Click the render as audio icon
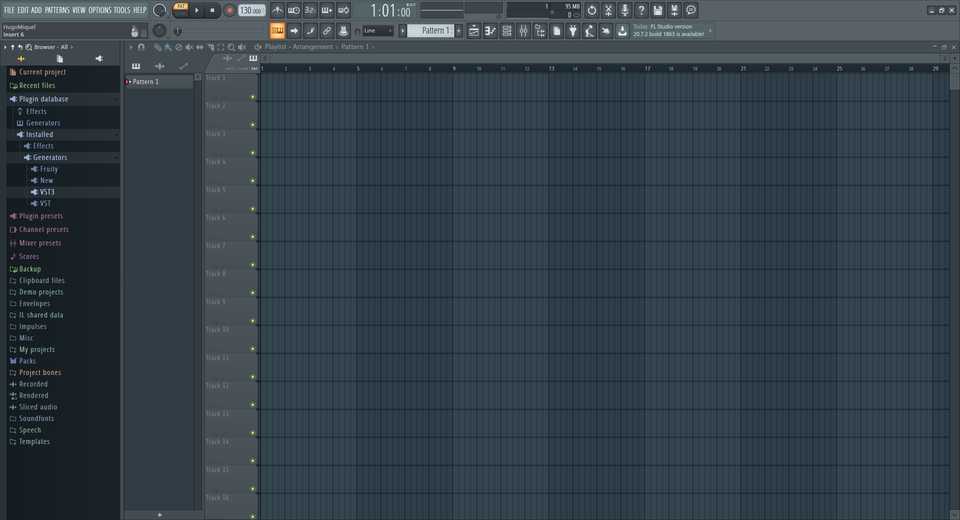Screen dimensions: 960x520 coord(674,10)
